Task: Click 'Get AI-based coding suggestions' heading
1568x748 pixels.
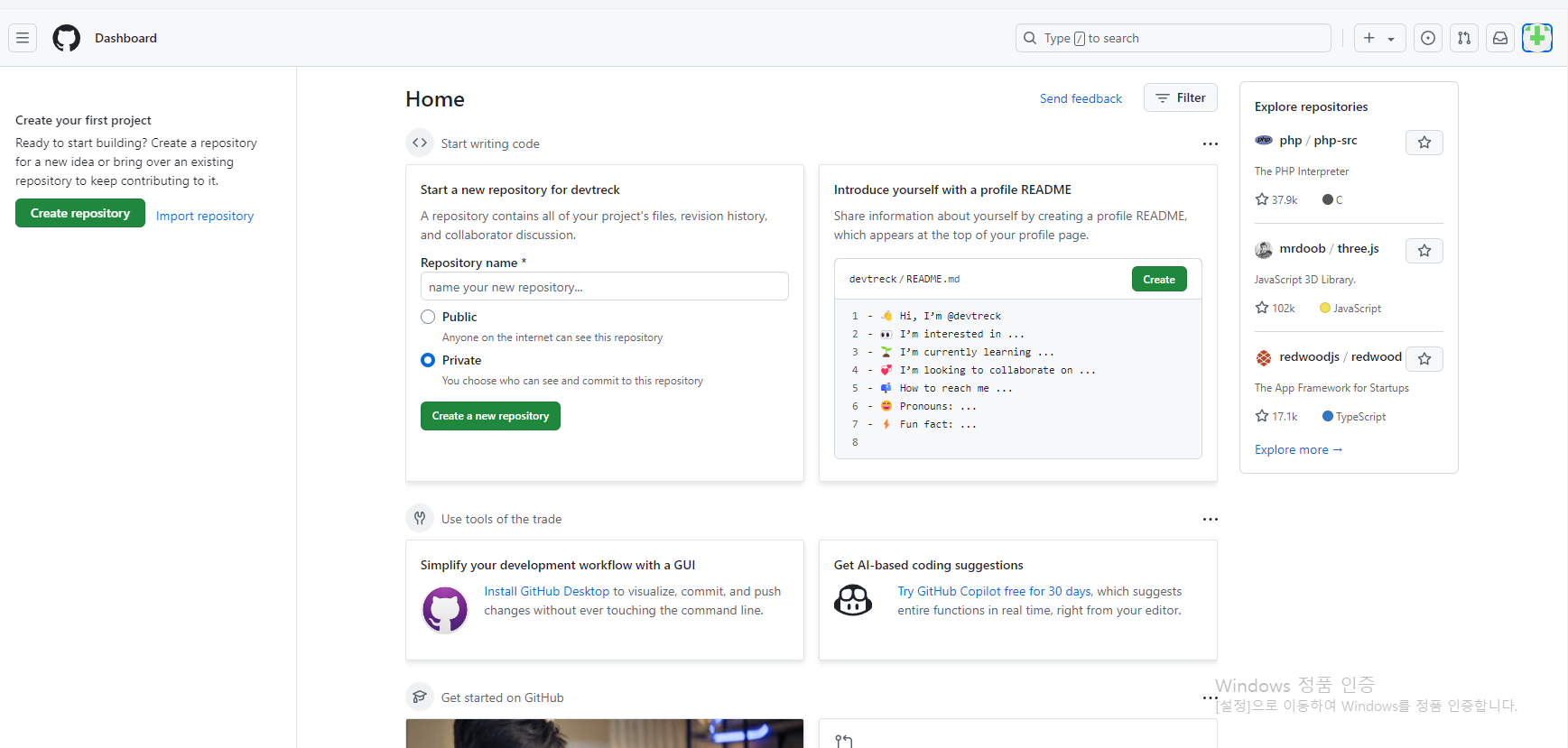Action: coord(928,565)
